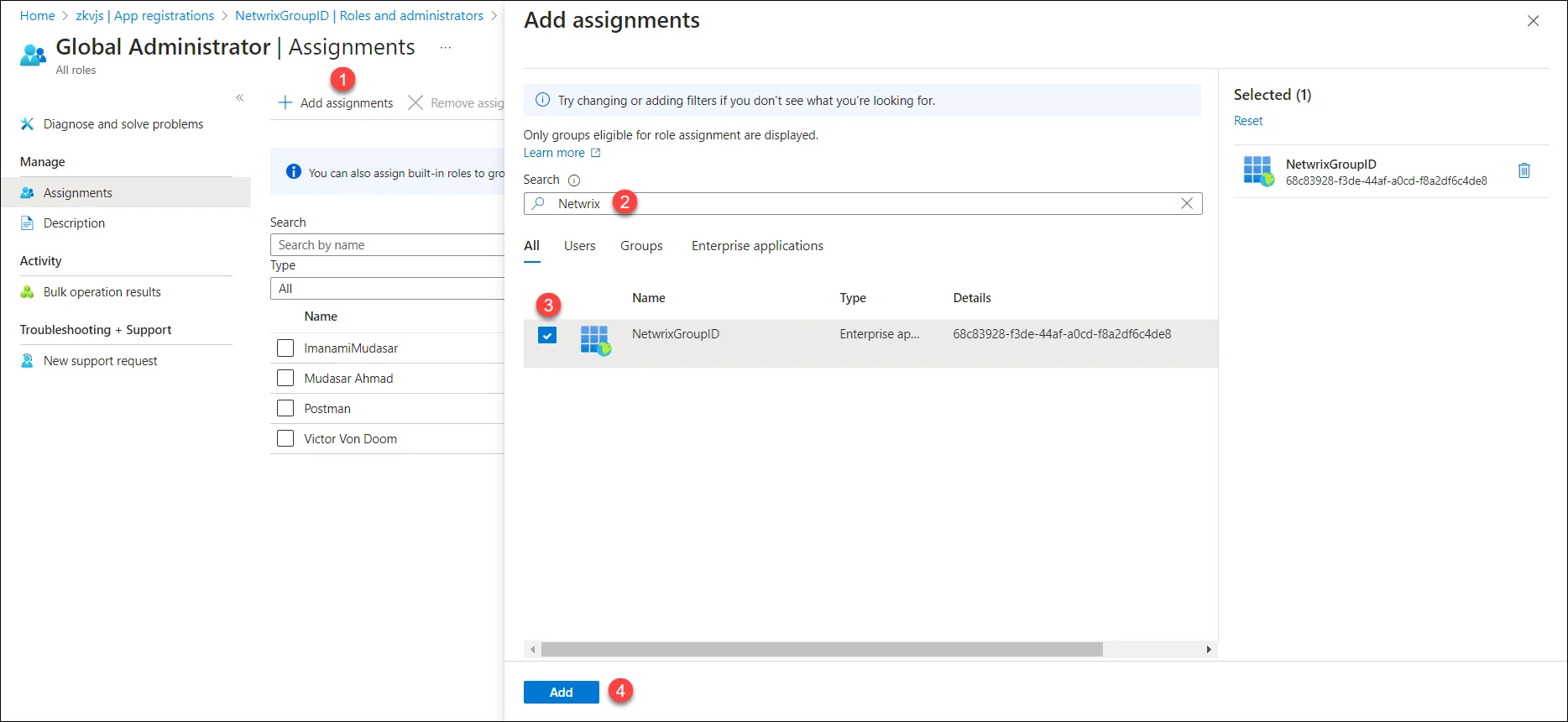
Task: Check the Victor Von Doom checkbox
Action: (285, 438)
